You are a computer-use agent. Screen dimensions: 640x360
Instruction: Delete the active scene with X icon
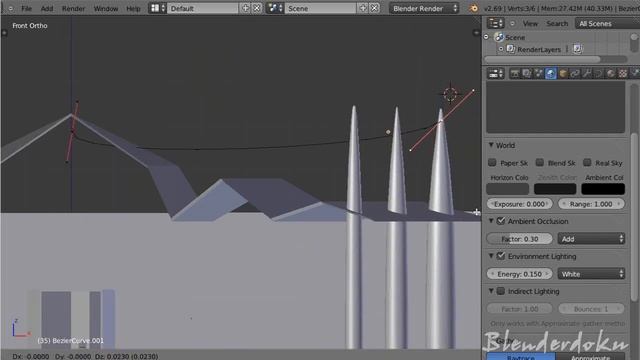(x=374, y=8)
